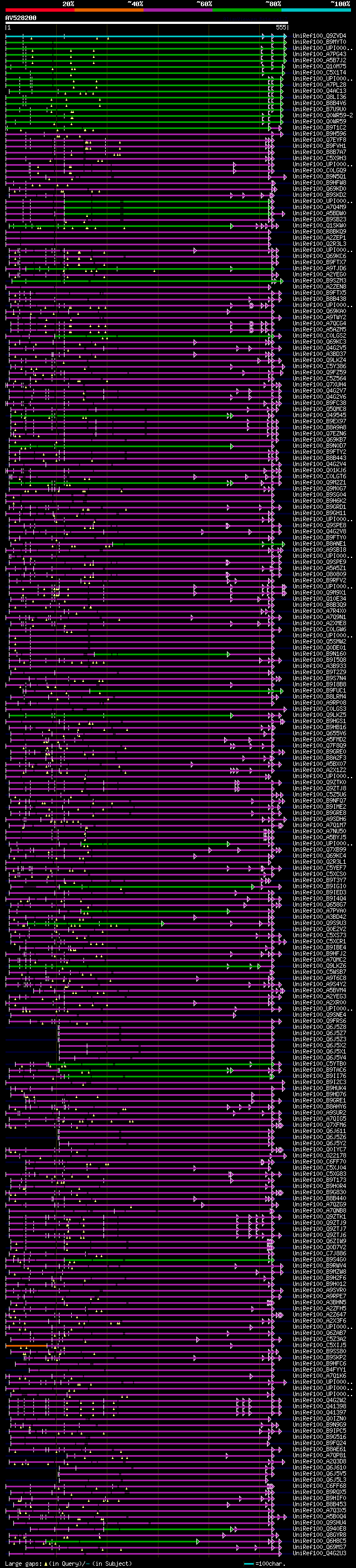This screenshot has height=1568, width=356.
Task: Click the UniRef100_C6FF68 label
Action: coord(319,1485)
